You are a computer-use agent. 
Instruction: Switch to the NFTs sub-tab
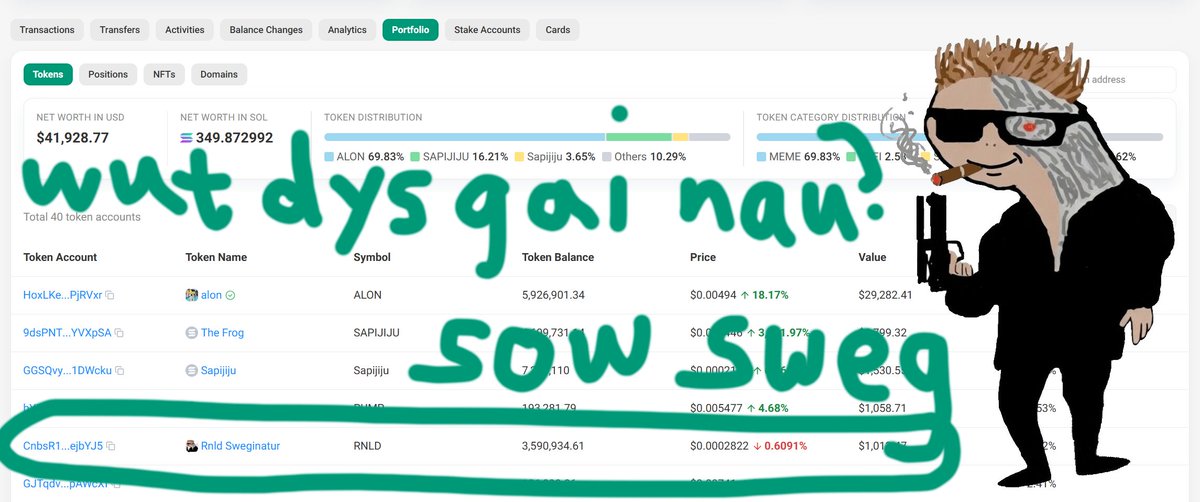coord(164,74)
